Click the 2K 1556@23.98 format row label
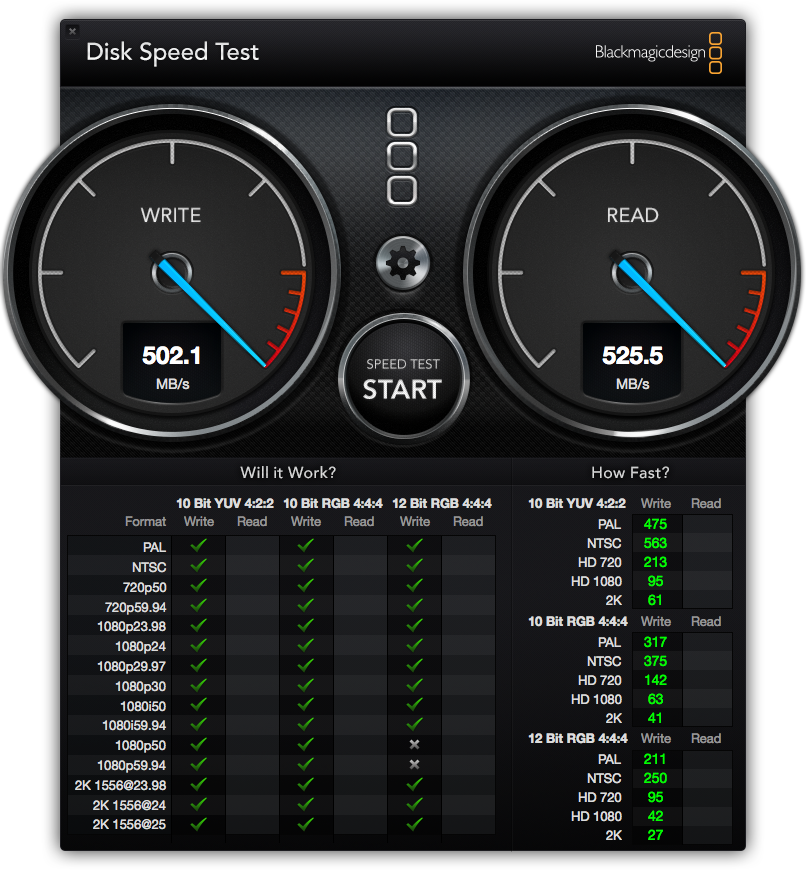Image resolution: width=806 pixels, height=870 pixels. tap(120, 786)
